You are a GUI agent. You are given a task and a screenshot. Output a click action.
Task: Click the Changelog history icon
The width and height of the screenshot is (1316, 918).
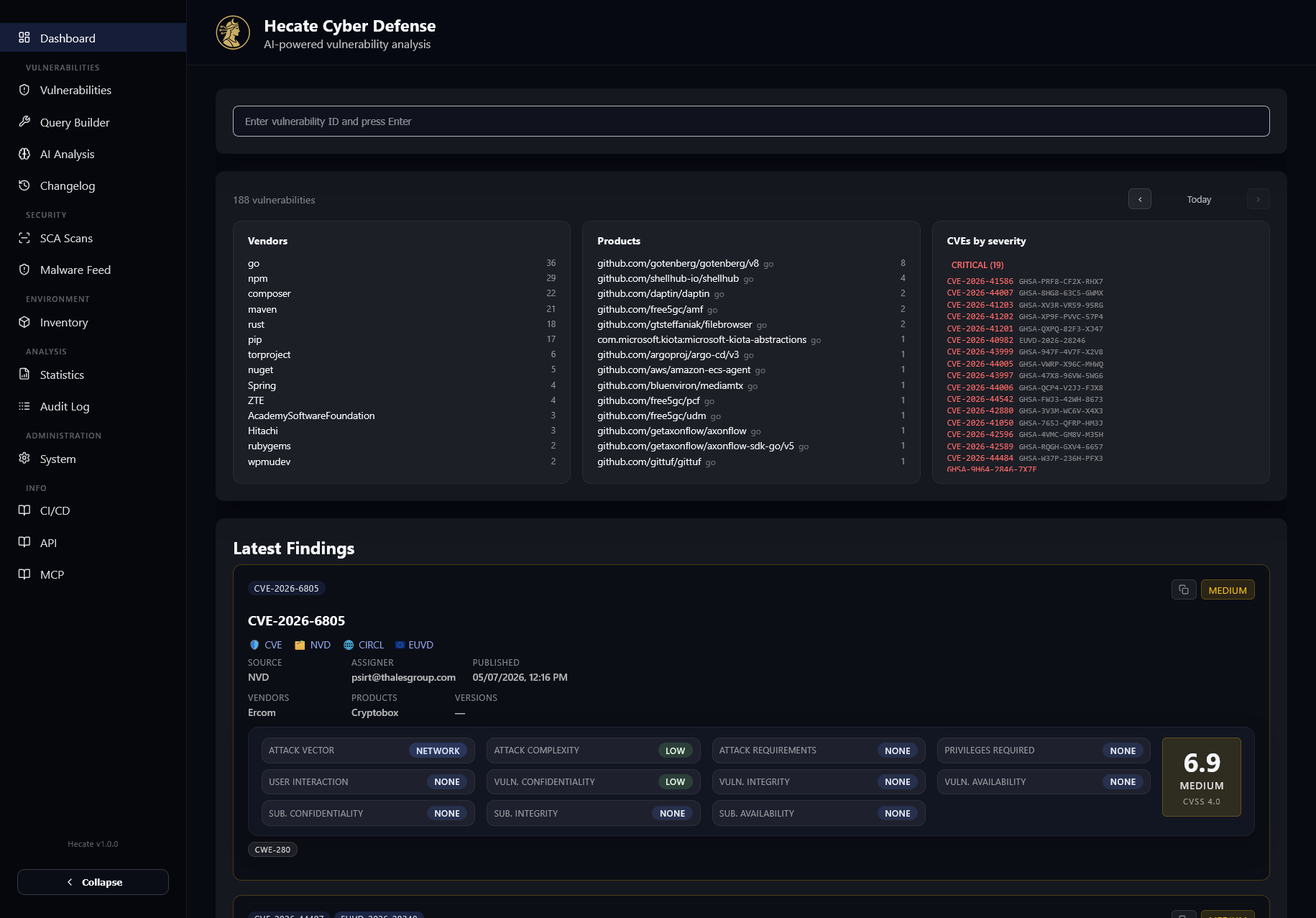click(x=24, y=185)
